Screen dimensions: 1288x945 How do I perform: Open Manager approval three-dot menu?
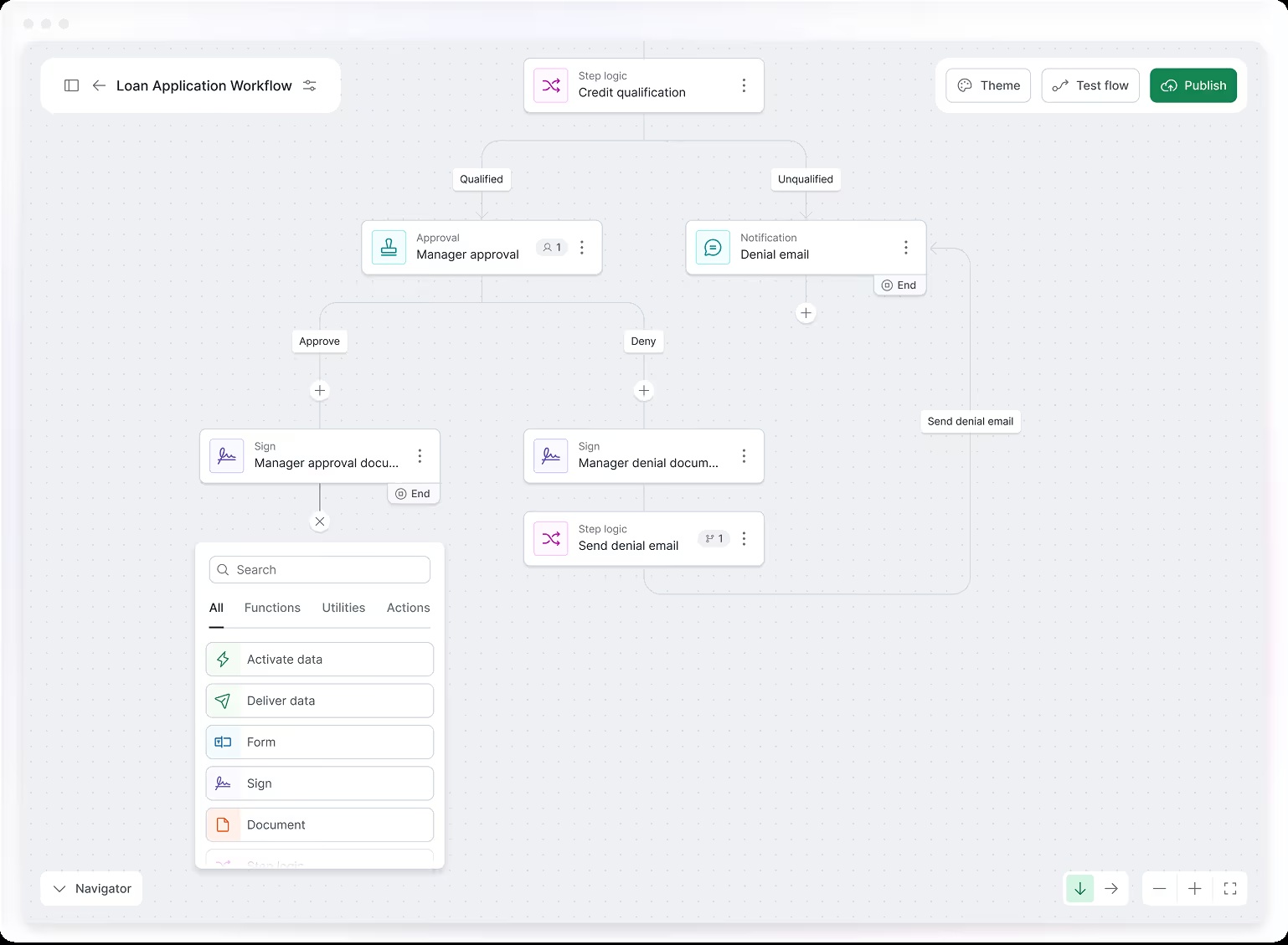pos(582,247)
